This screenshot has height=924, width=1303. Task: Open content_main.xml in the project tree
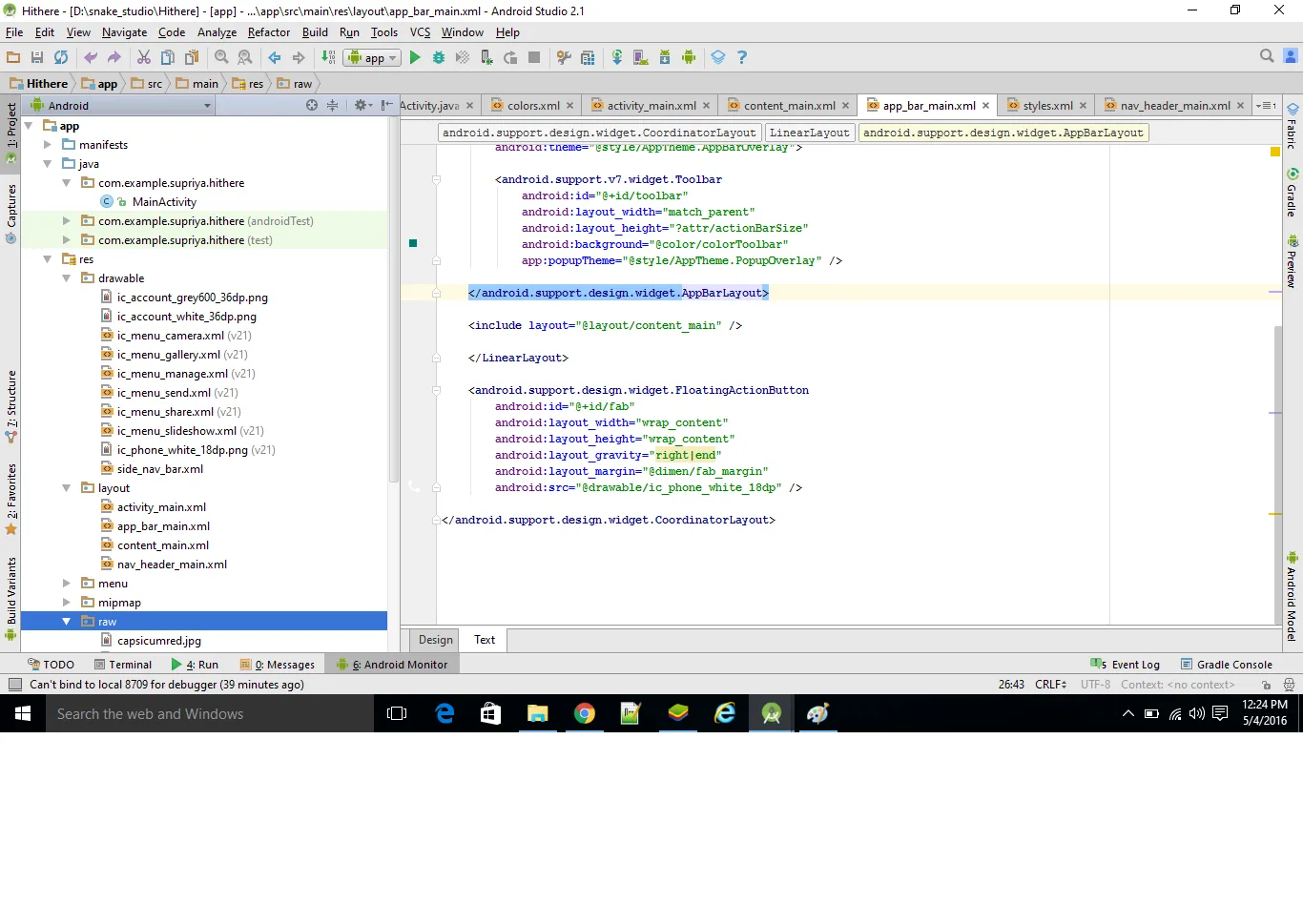pyautogui.click(x=162, y=545)
